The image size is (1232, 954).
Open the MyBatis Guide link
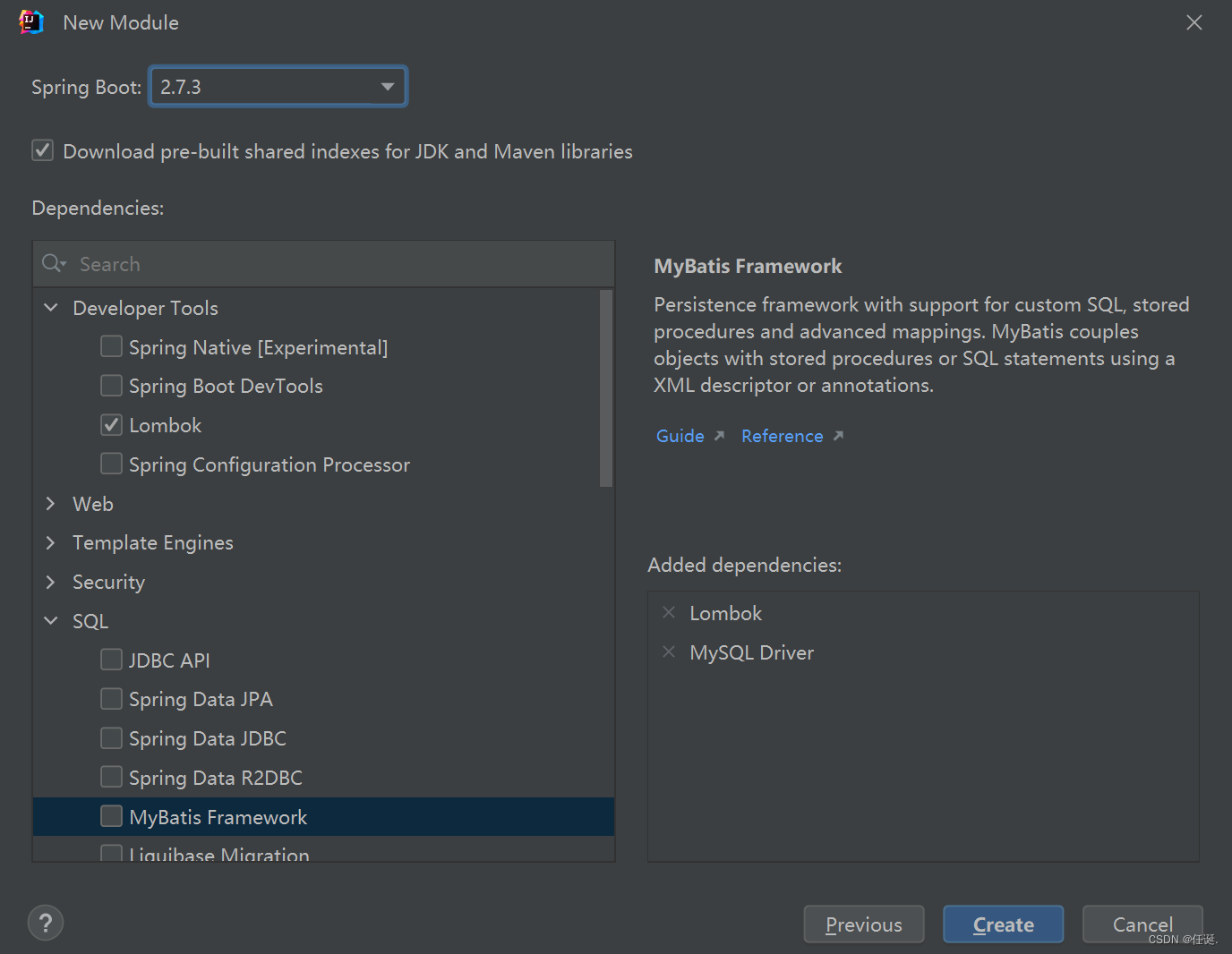(680, 436)
